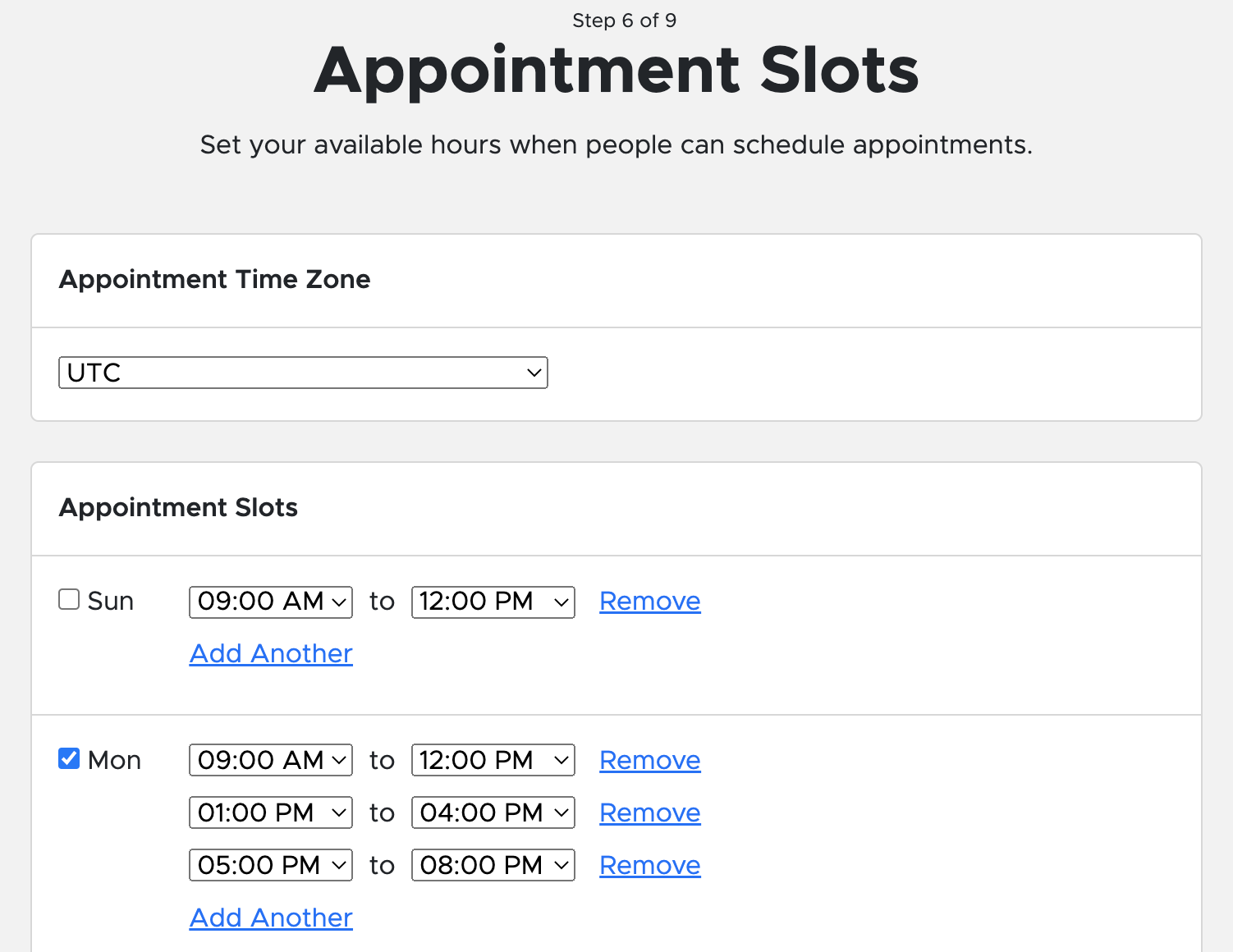The image size is (1233, 952).
Task: Change Monday's 12:00 PM end time
Action: tap(493, 760)
